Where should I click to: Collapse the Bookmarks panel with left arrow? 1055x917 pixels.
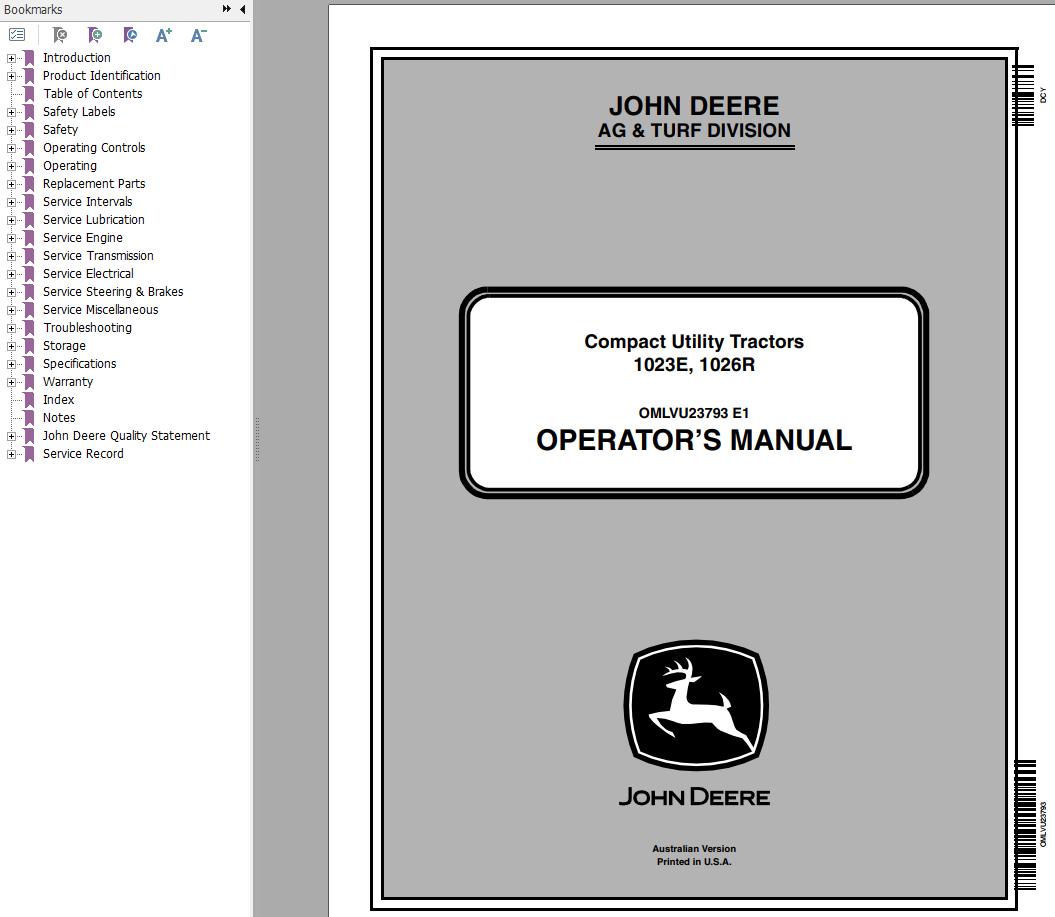tap(242, 9)
